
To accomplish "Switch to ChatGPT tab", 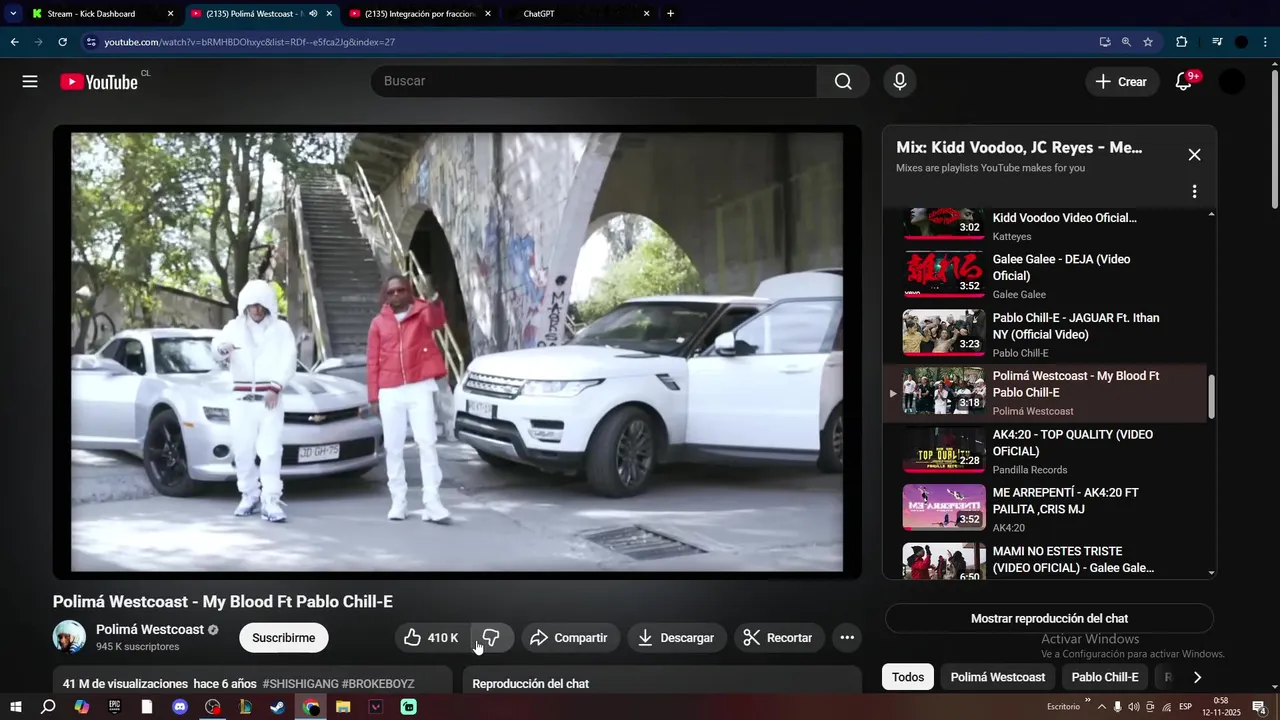I will click(x=578, y=14).
